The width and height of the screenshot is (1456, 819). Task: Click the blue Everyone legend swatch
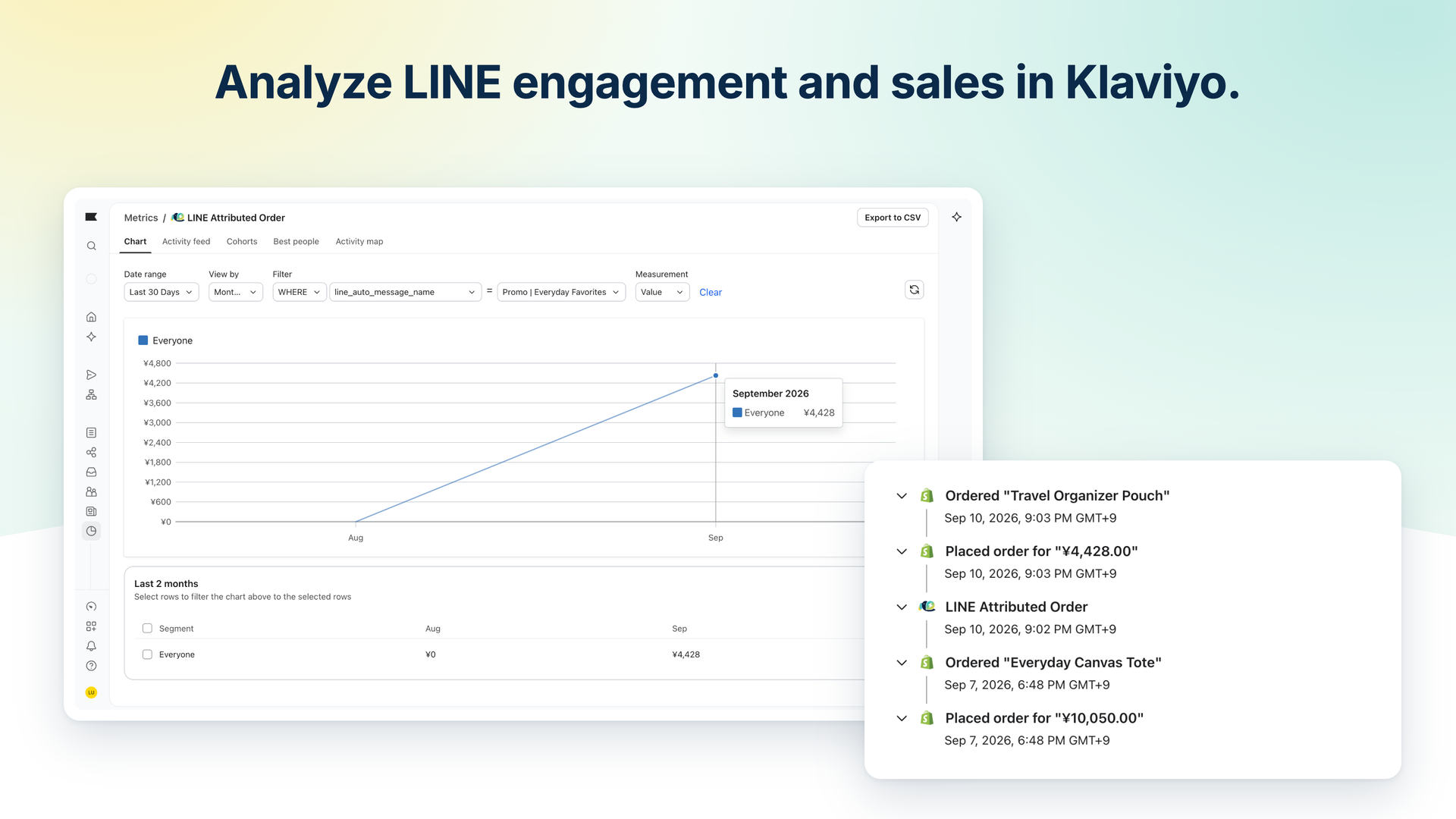coord(143,340)
